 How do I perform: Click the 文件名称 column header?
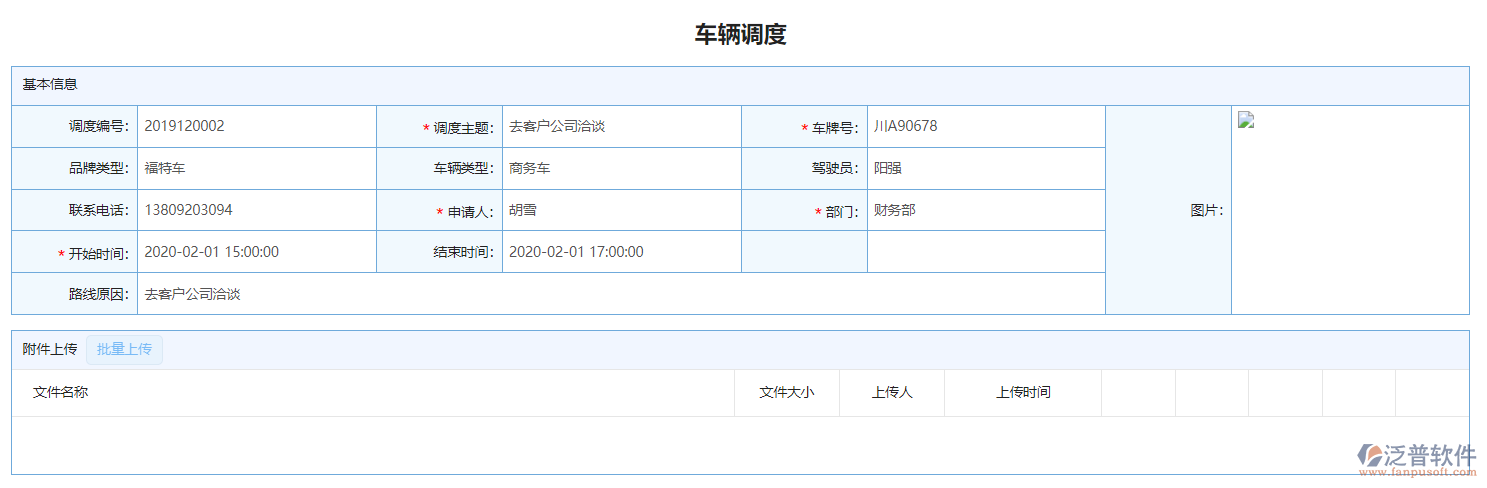click(x=61, y=393)
